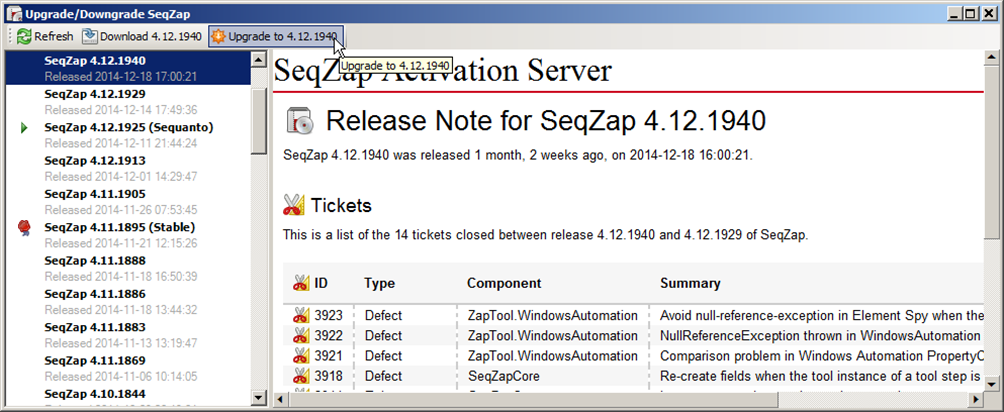
Task: Click version list scroll up arrow
Action: (x=259, y=59)
